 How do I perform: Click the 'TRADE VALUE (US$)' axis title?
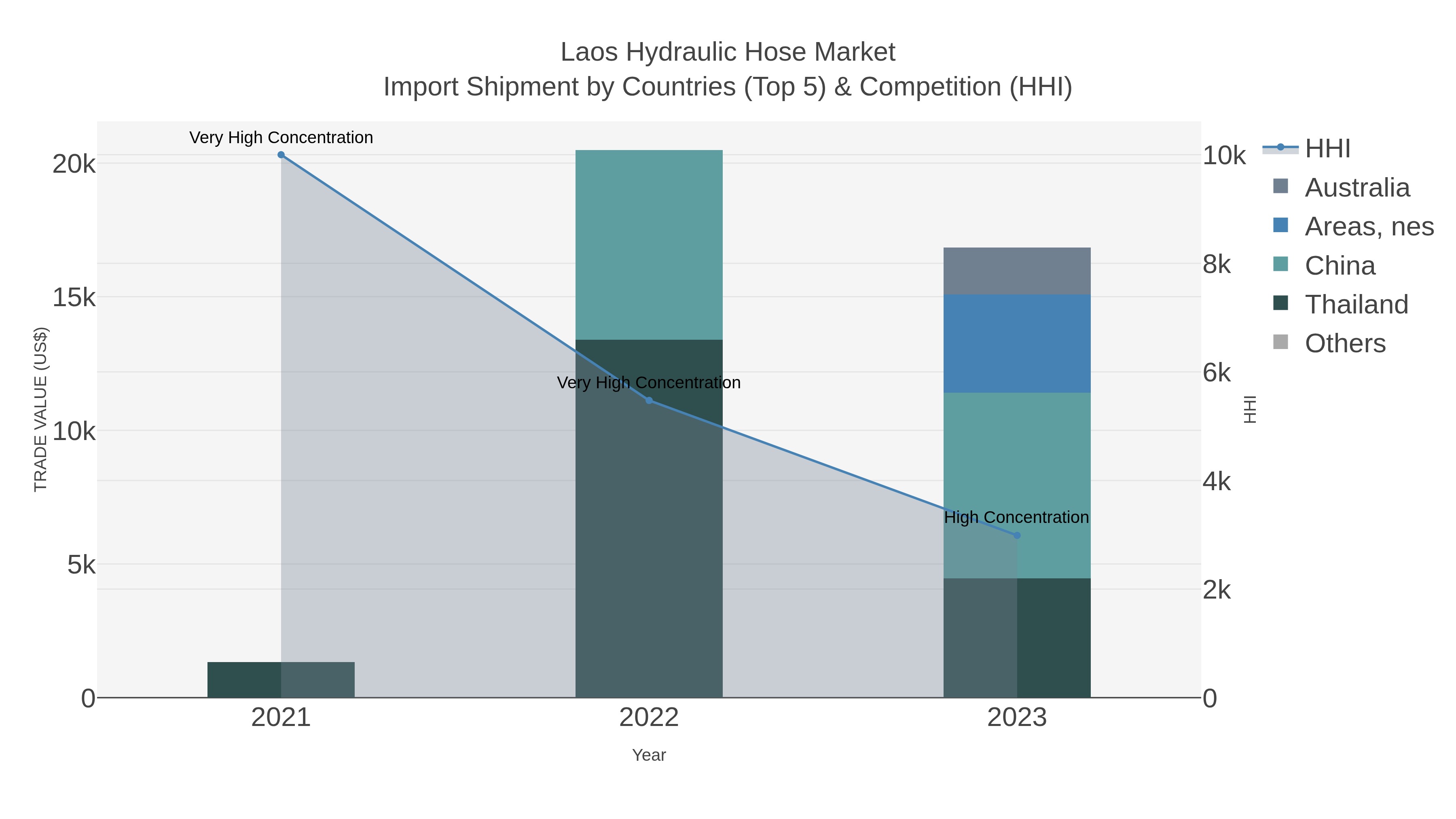(x=41, y=410)
